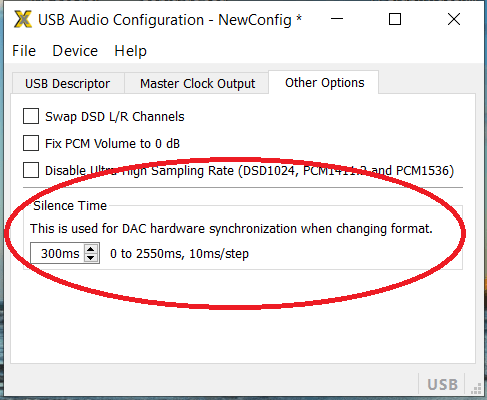Click the Silence Time group label
Image resolution: width=487 pixels, height=400 pixels.
click(70, 206)
